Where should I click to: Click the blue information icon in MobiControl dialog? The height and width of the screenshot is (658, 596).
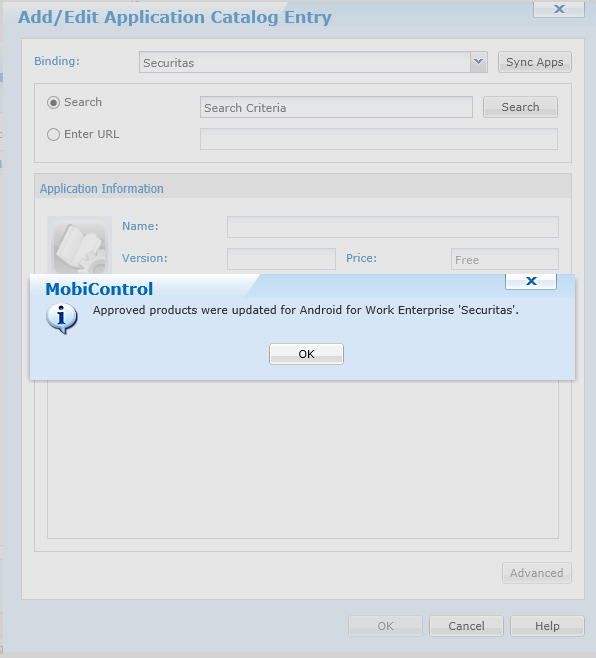tap(62, 319)
